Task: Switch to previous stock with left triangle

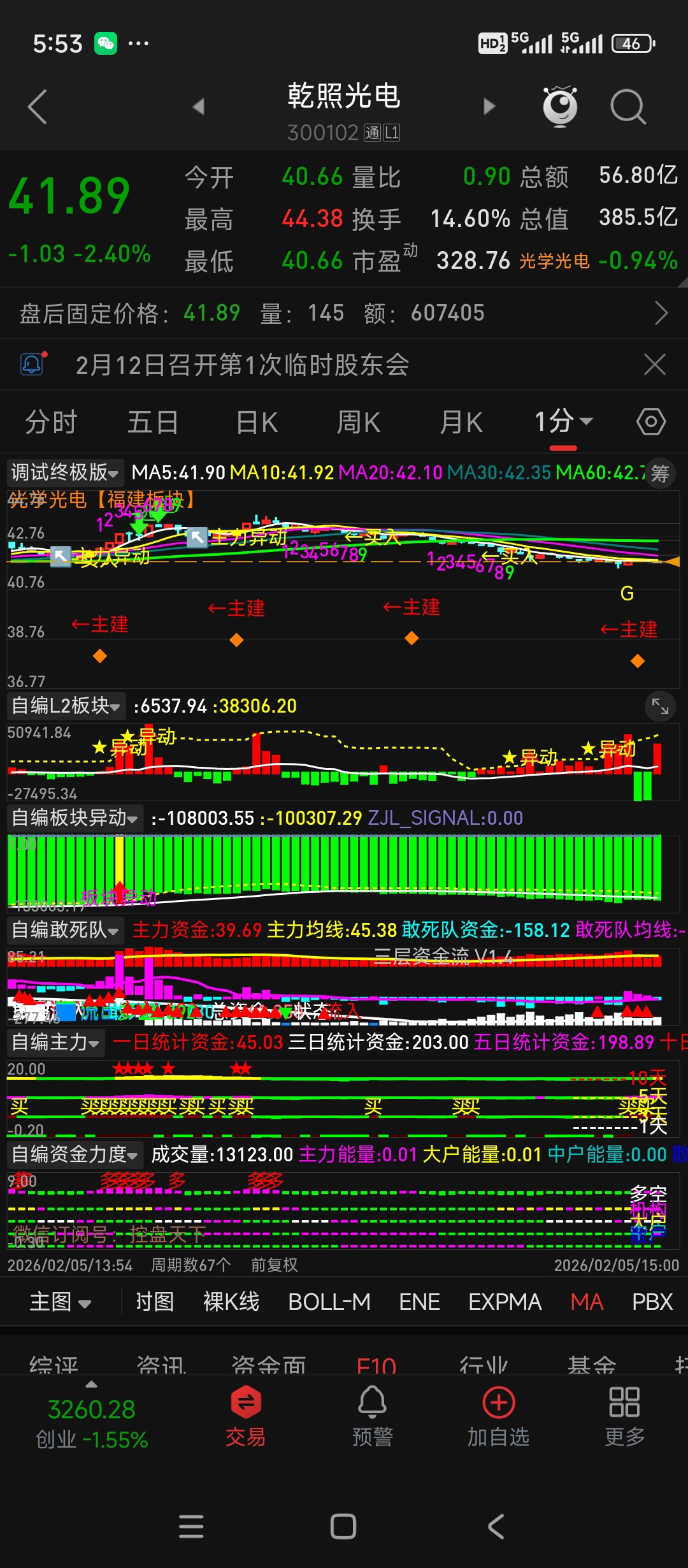Action: (198, 106)
